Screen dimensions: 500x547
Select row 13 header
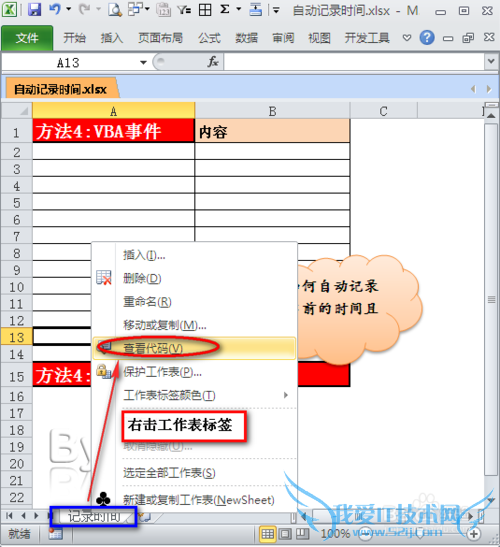(17, 337)
